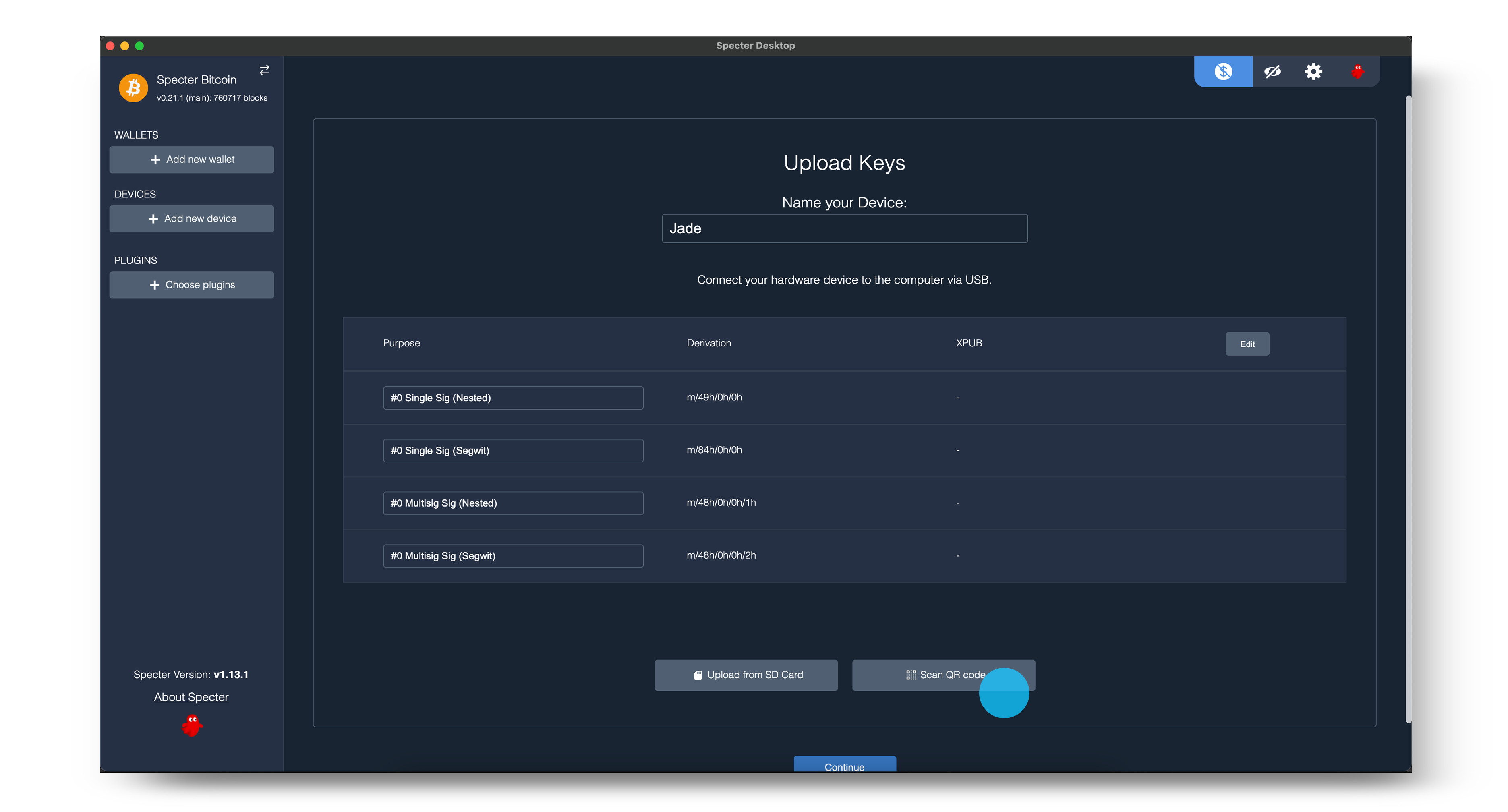Image resolution: width=1508 pixels, height=812 pixels.
Task: Add a new device
Action: tap(191, 218)
